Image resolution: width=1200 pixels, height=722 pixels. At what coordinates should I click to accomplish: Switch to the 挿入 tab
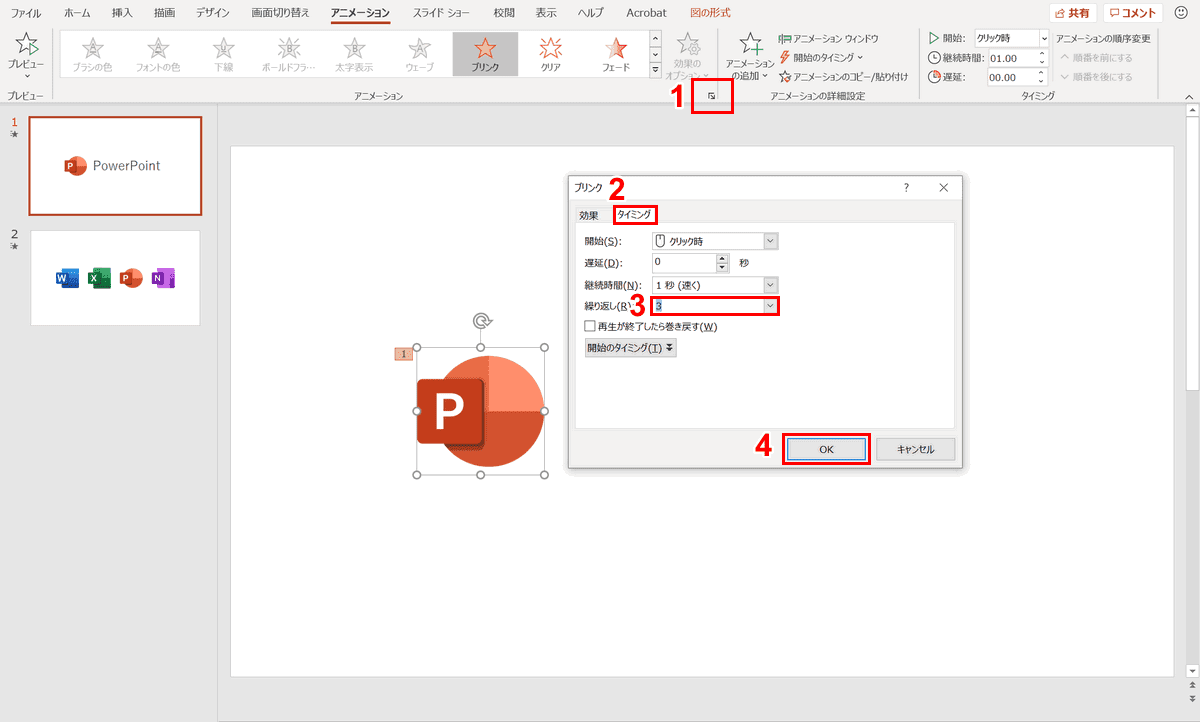tap(122, 13)
